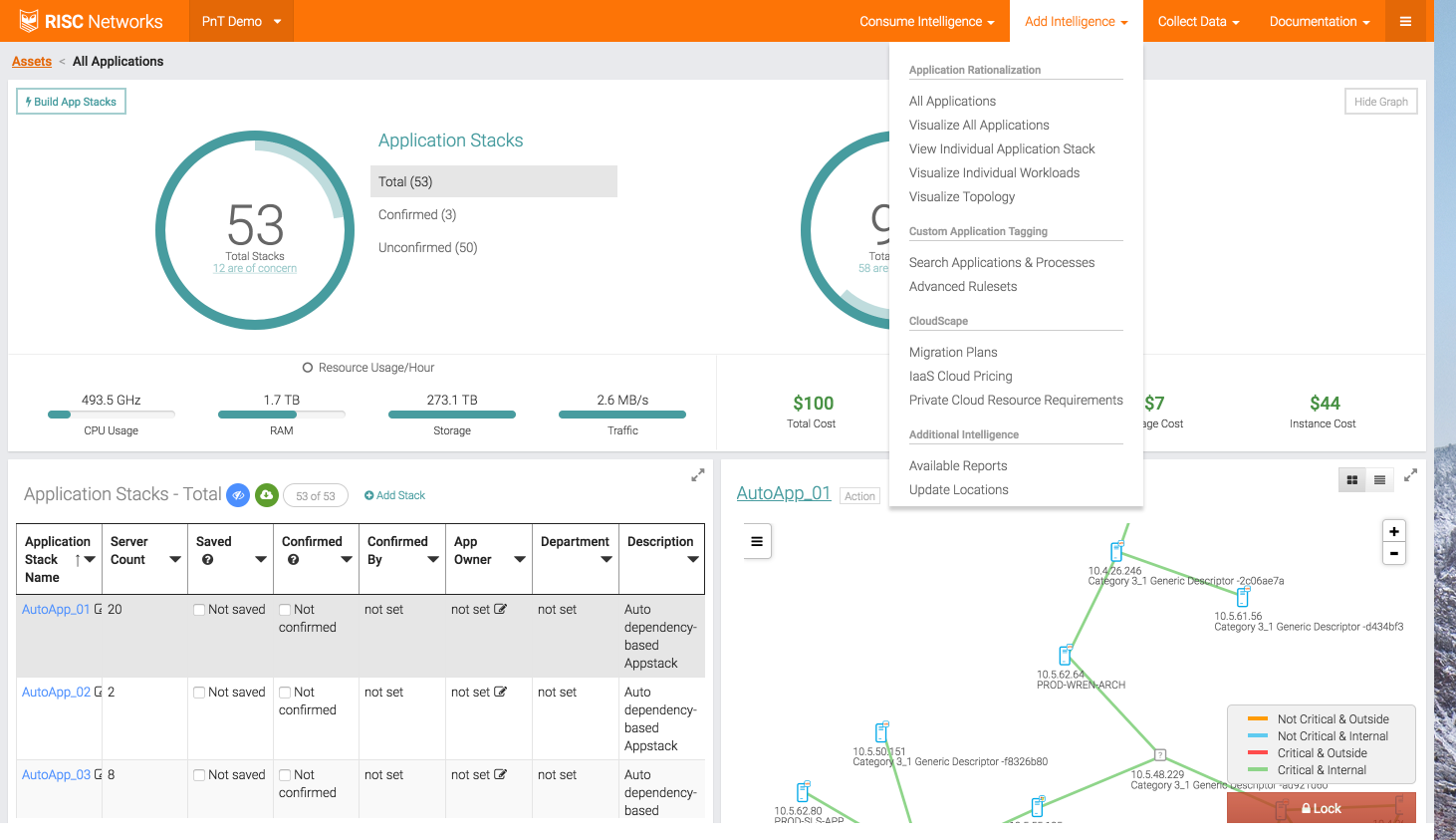Image resolution: width=1456 pixels, height=840 pixels.
Task: Open the Saved column dropdown arrow
Action: pyautogui.click(x=261, y=560)
